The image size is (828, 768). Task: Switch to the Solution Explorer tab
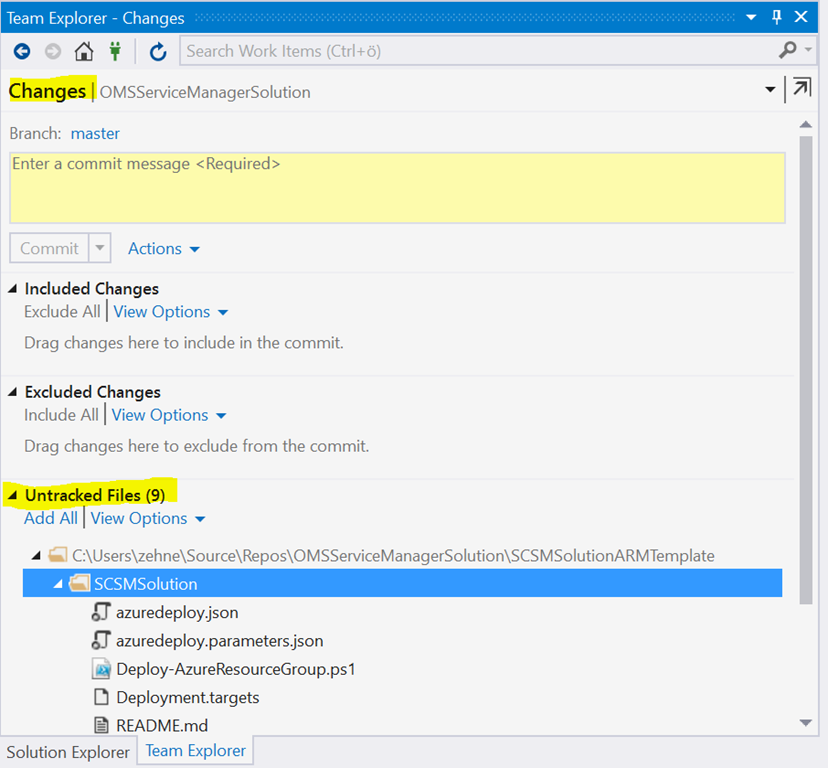pyautogui.click(x=68, y=752)
